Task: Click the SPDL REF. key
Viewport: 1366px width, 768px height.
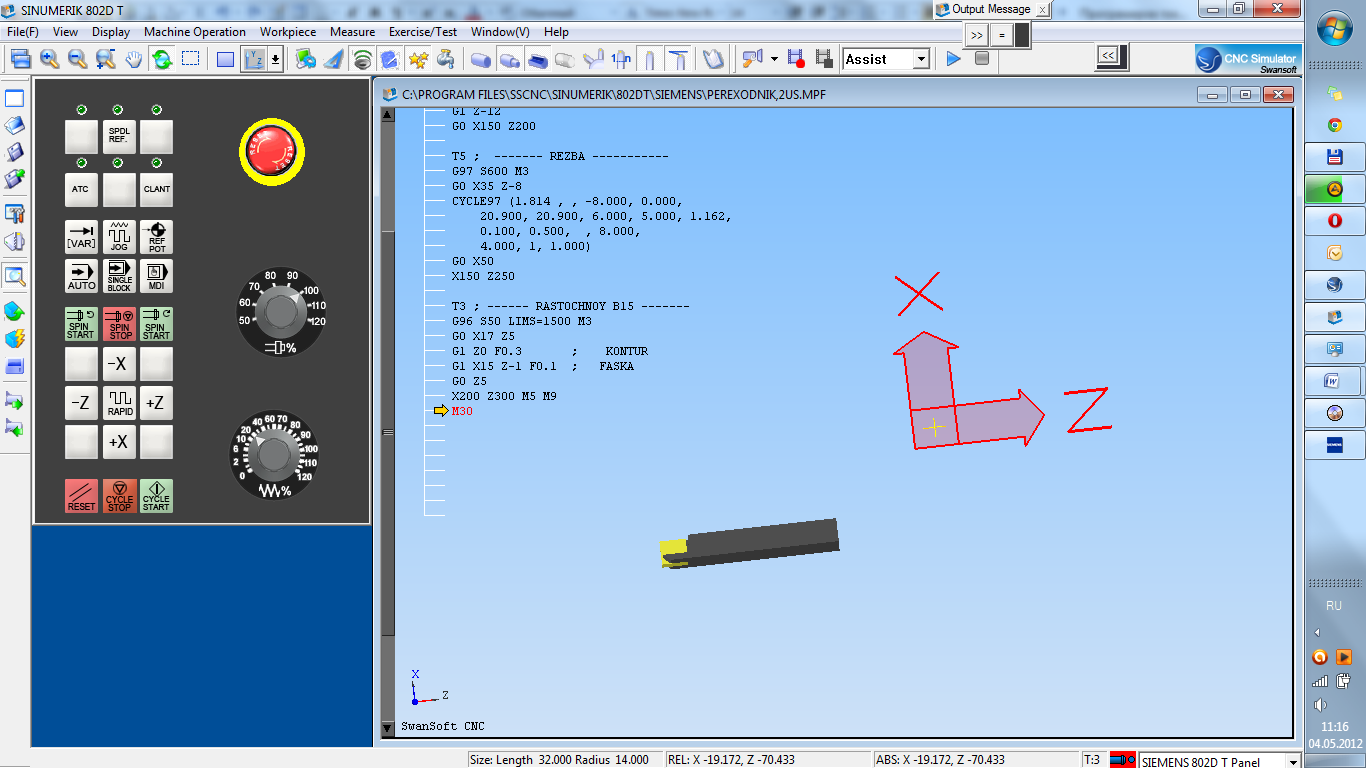Action: pyautogui.click(x=119, y=137)
